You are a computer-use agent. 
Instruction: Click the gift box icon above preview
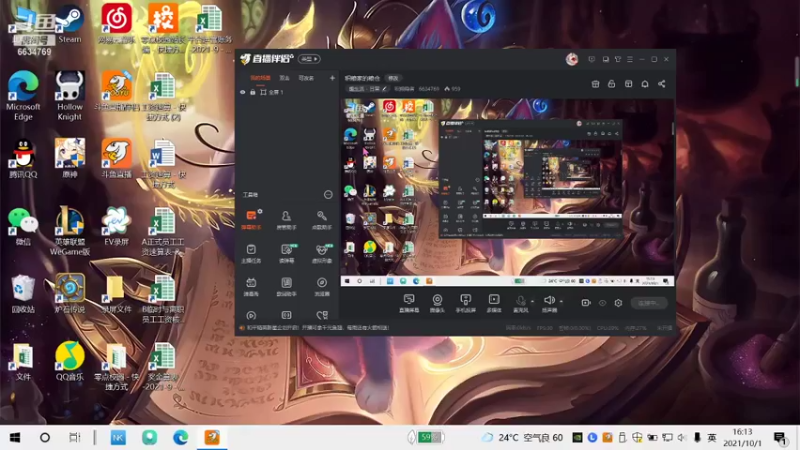click(x=595, y=84)
